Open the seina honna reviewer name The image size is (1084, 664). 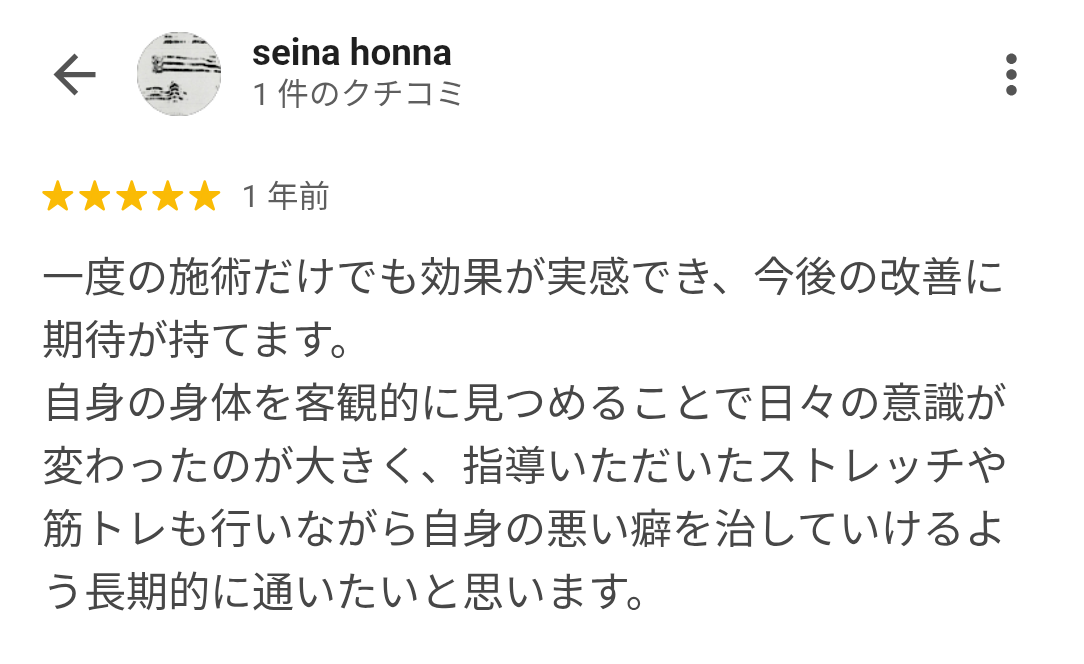pyautogui.click(x=351, y=52)
